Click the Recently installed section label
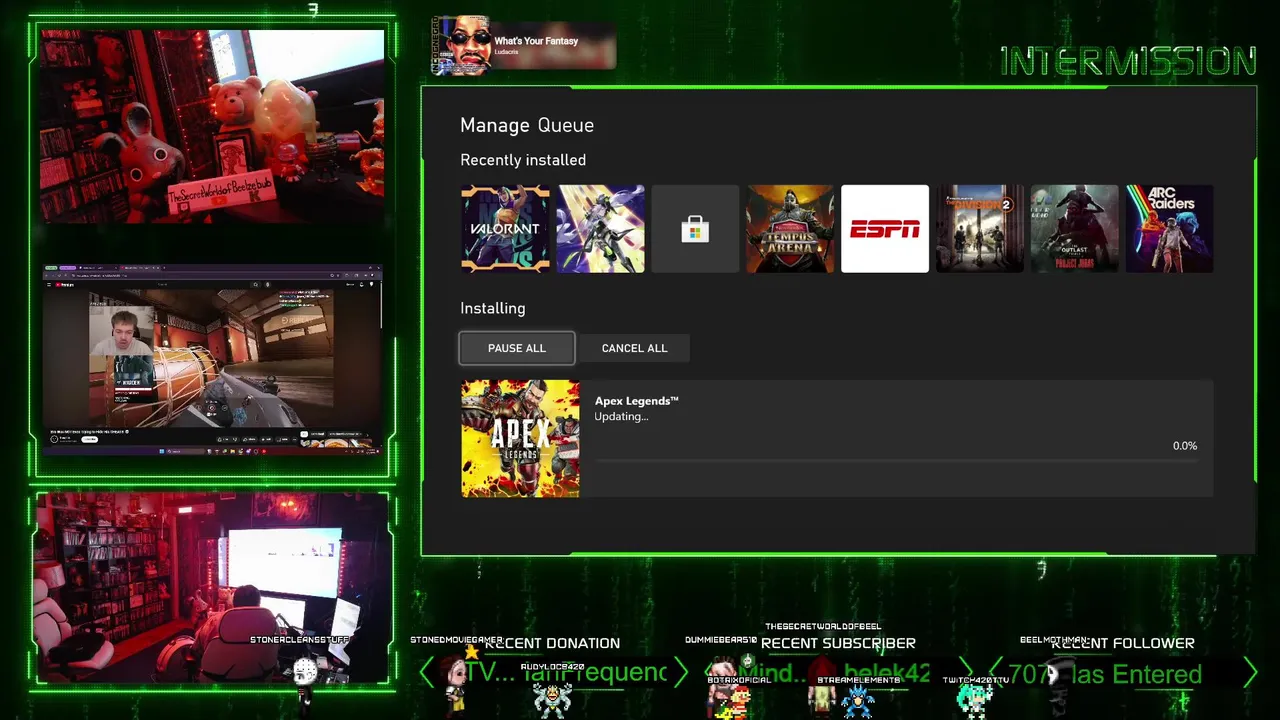This screenshot has height=720, width=1280. pyautogui.click(x=523, y=160)
